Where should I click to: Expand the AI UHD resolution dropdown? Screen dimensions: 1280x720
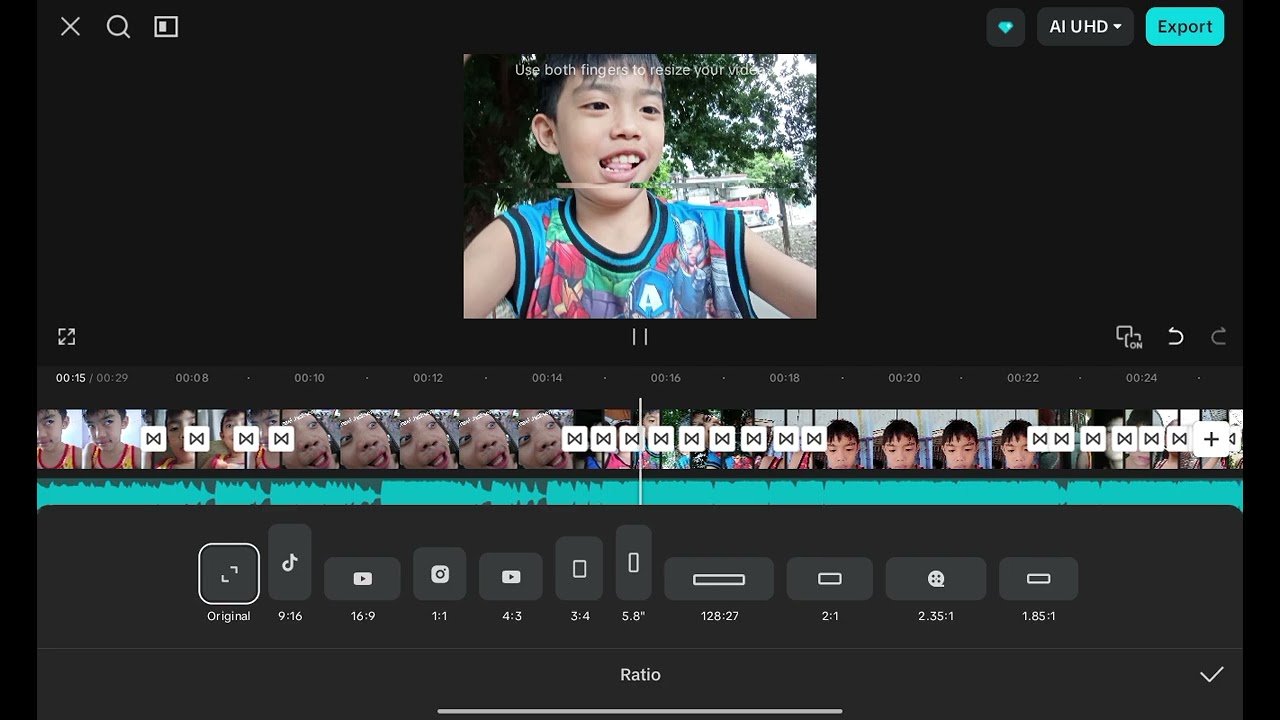tap(1085, 27)
